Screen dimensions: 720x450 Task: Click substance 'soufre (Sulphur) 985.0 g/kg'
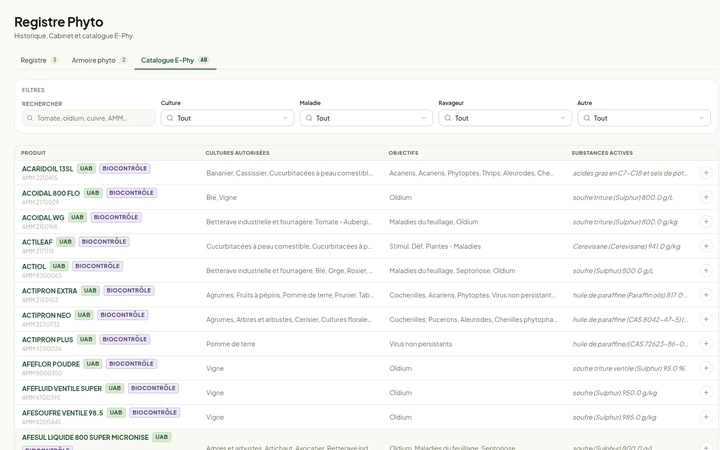[614, 417]
